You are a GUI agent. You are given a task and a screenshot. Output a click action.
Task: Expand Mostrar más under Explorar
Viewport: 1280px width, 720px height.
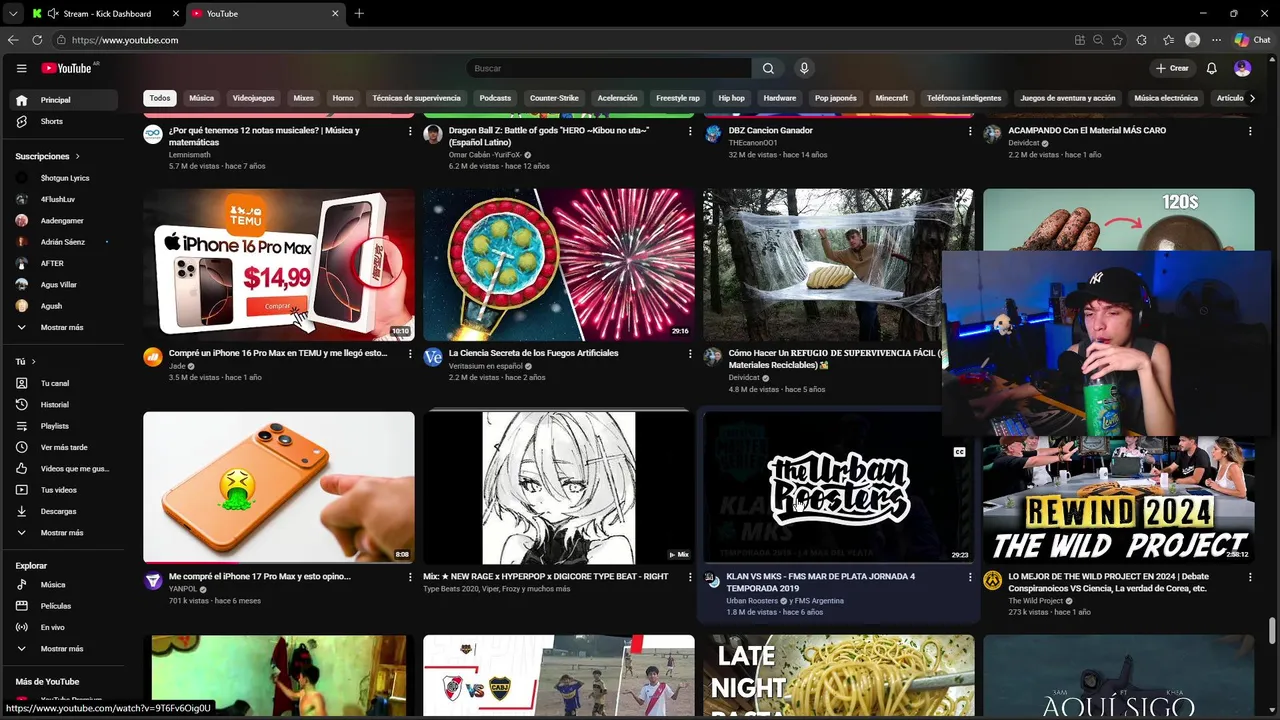[x=64, y=648]
